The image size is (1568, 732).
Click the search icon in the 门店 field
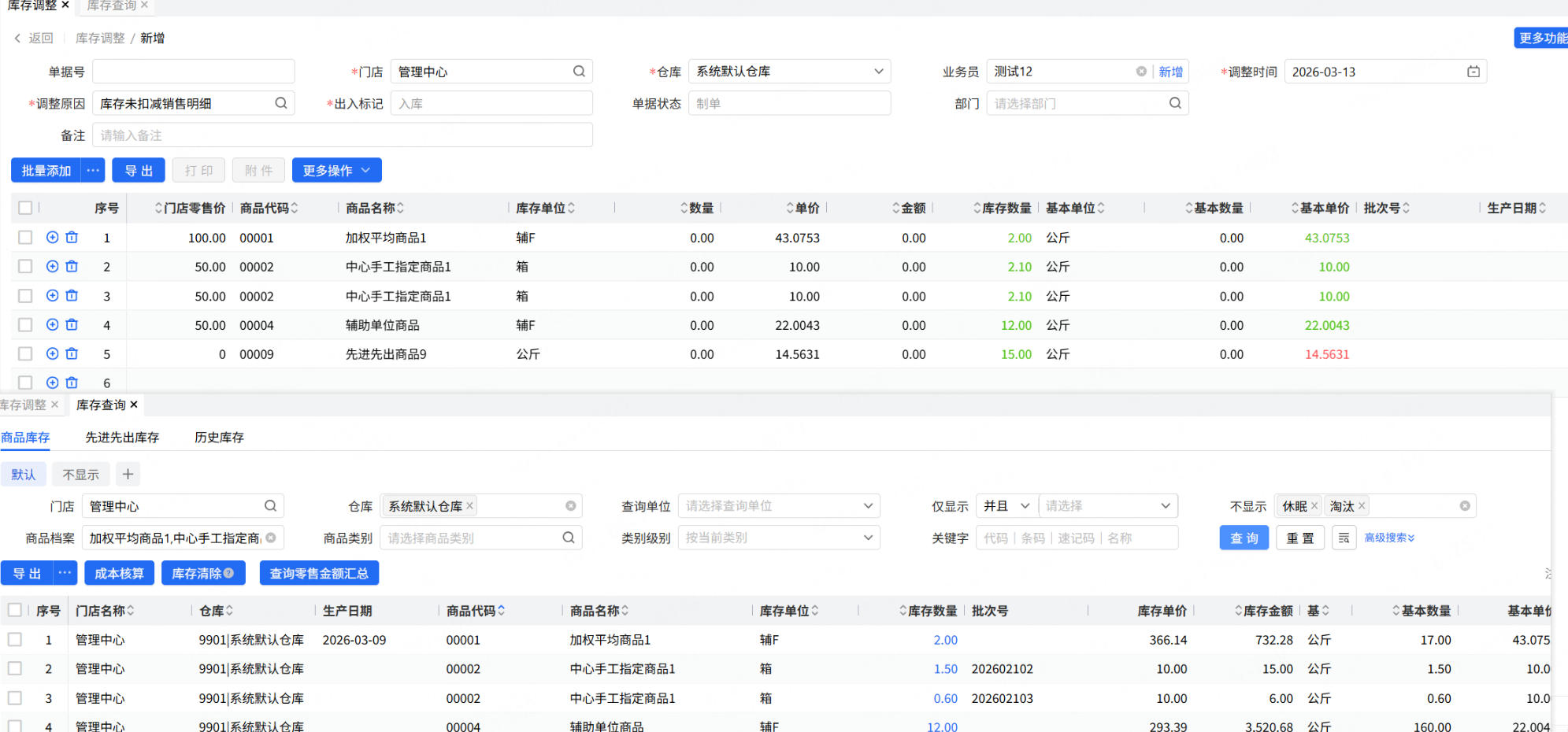click(x=579, y=72)
